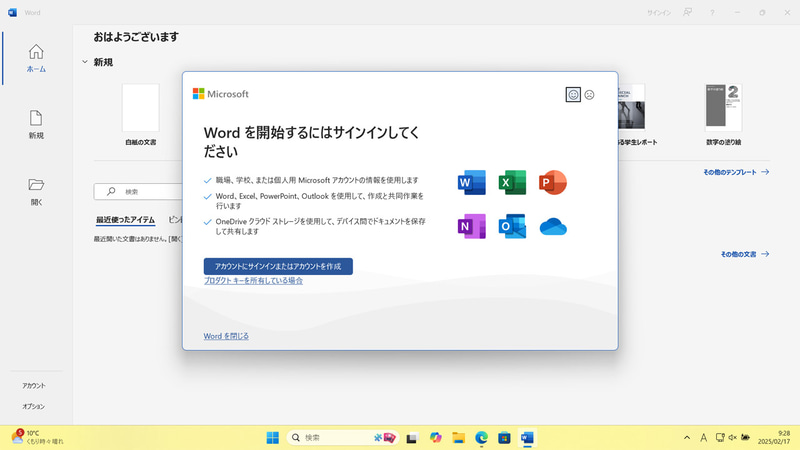
Task: Collapse the 新規 section chevron
Action: pyautogui.click(x=85, y=62)
